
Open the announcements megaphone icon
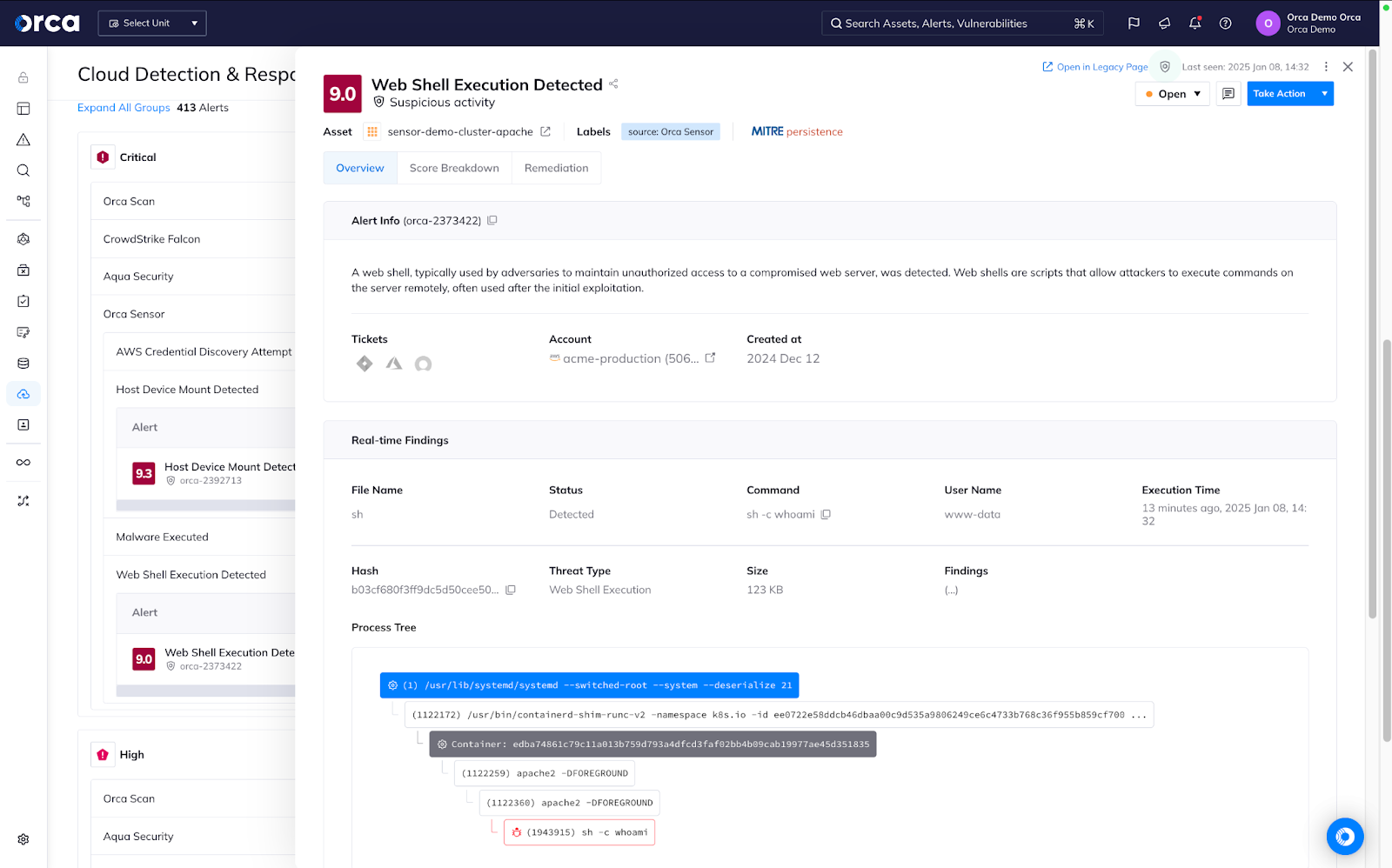point(1164,23)
